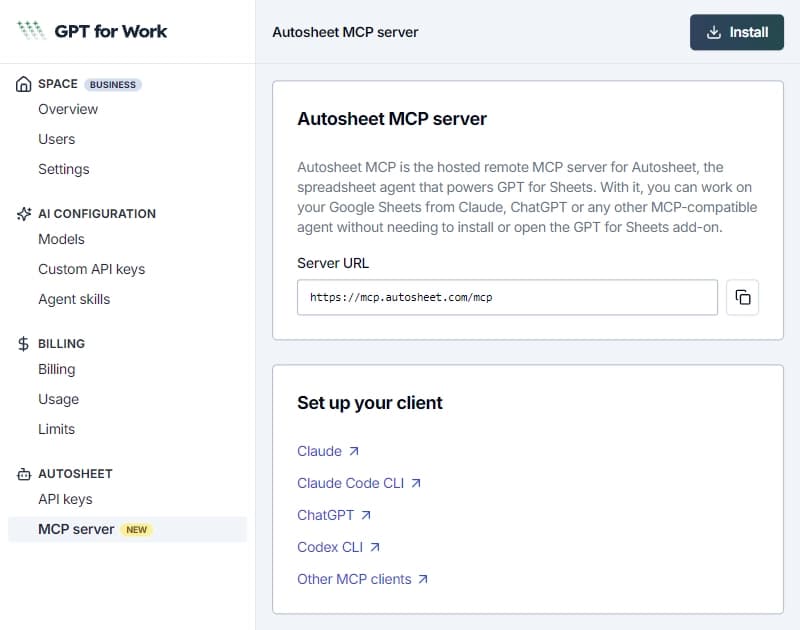Open the Claude setup link
Image resolution: width=800 pixels, height=630 pixels.
point(319,451)
